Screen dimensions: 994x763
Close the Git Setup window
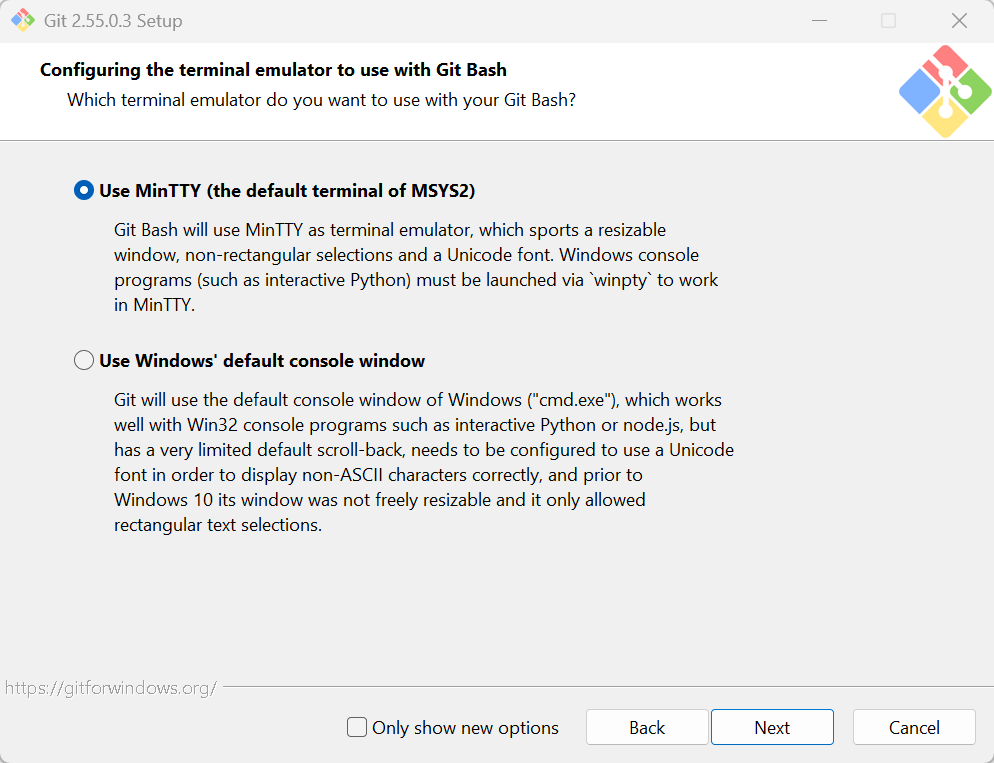coord(959,20)
